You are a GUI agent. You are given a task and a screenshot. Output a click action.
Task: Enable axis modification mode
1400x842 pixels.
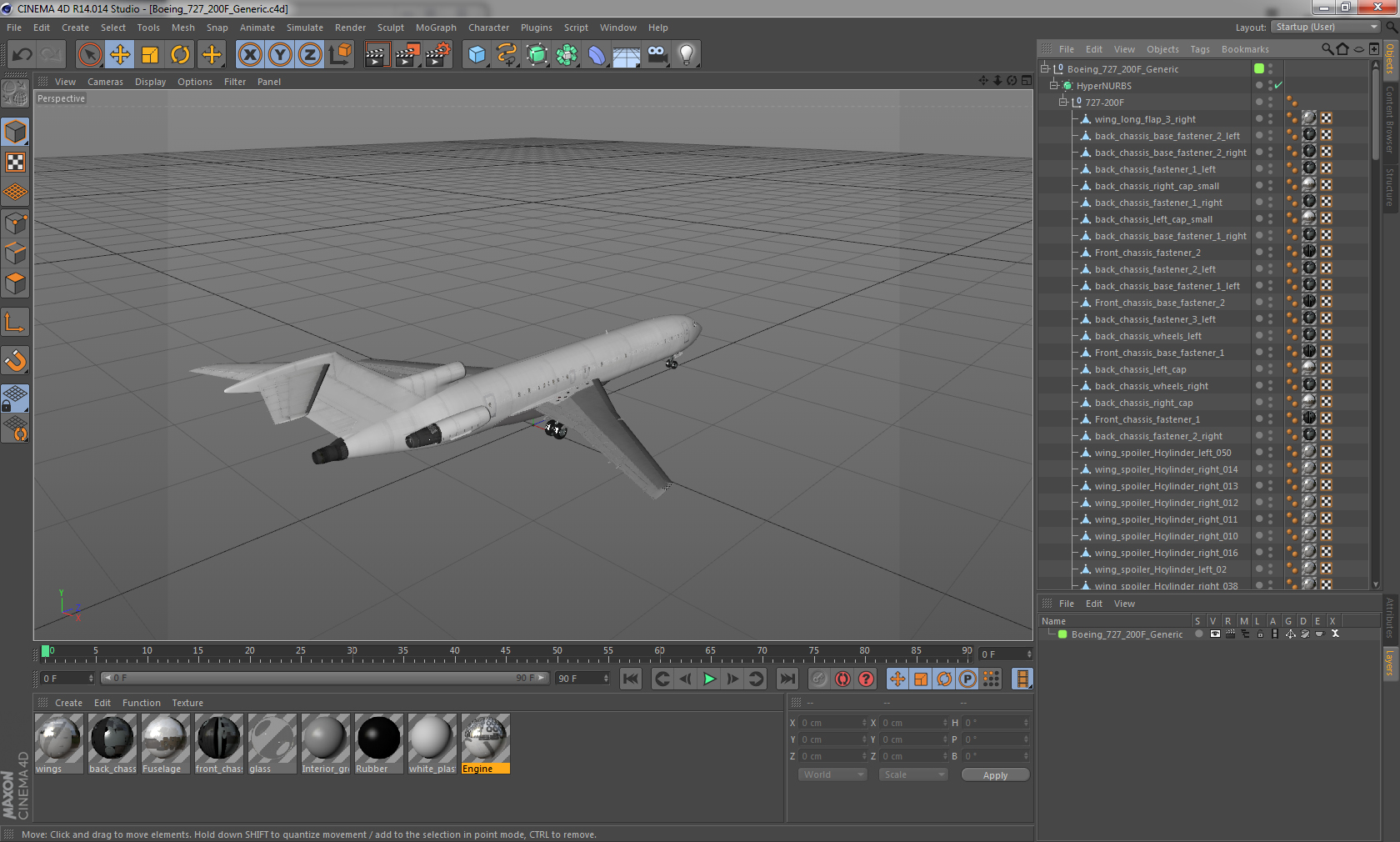pyautogui.click(x=16, y=322)
